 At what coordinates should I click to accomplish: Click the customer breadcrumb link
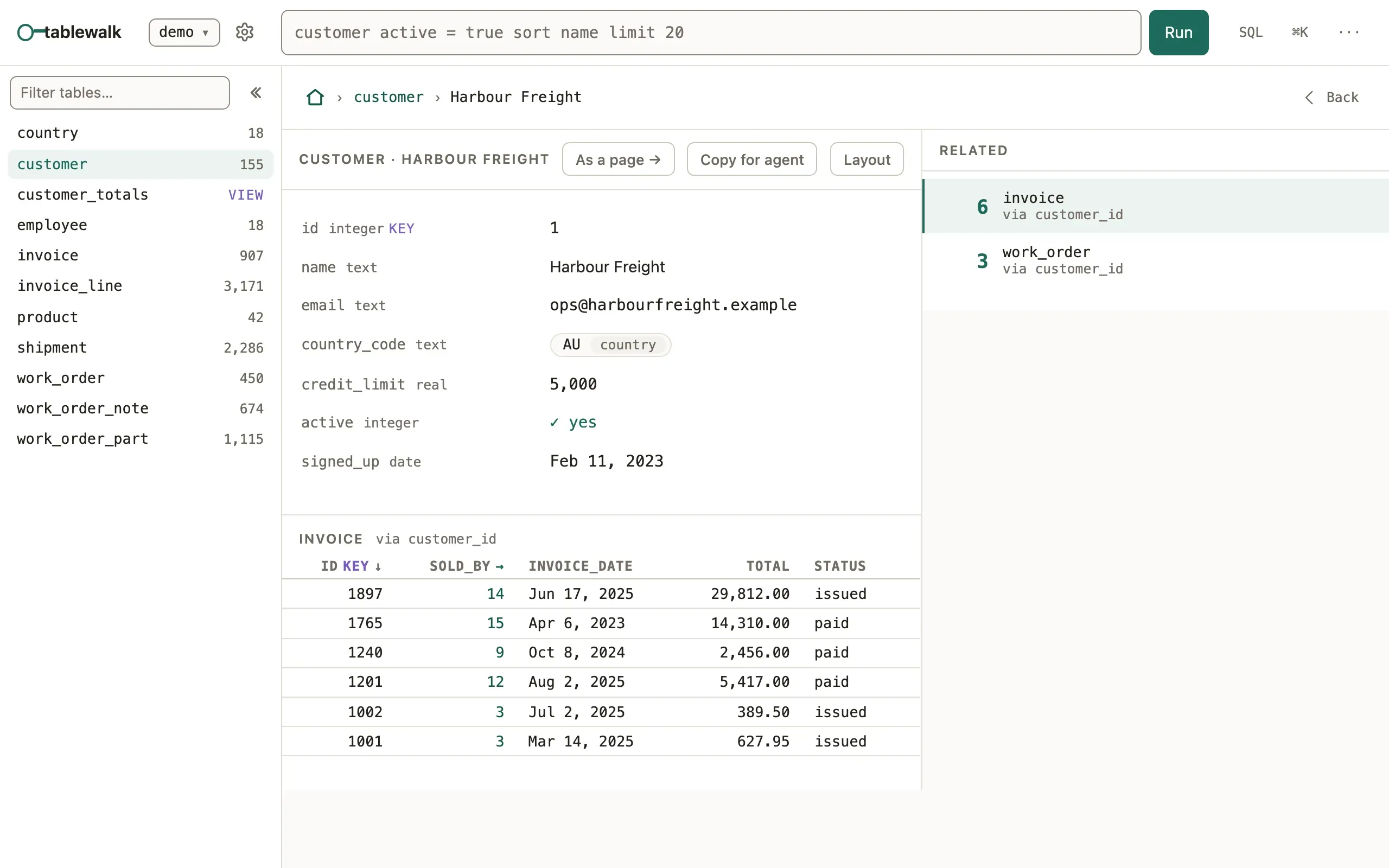click(x=388, y=97)
